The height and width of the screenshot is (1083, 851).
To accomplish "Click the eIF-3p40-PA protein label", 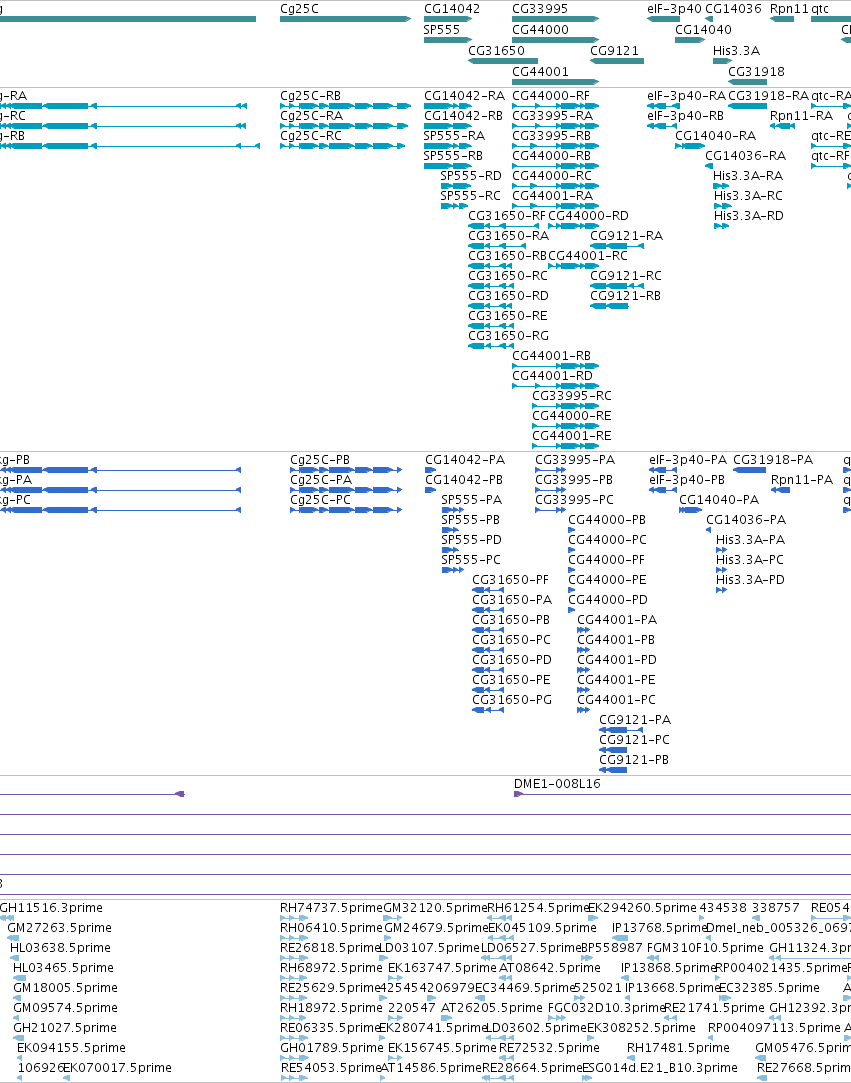I will (688, 459).
